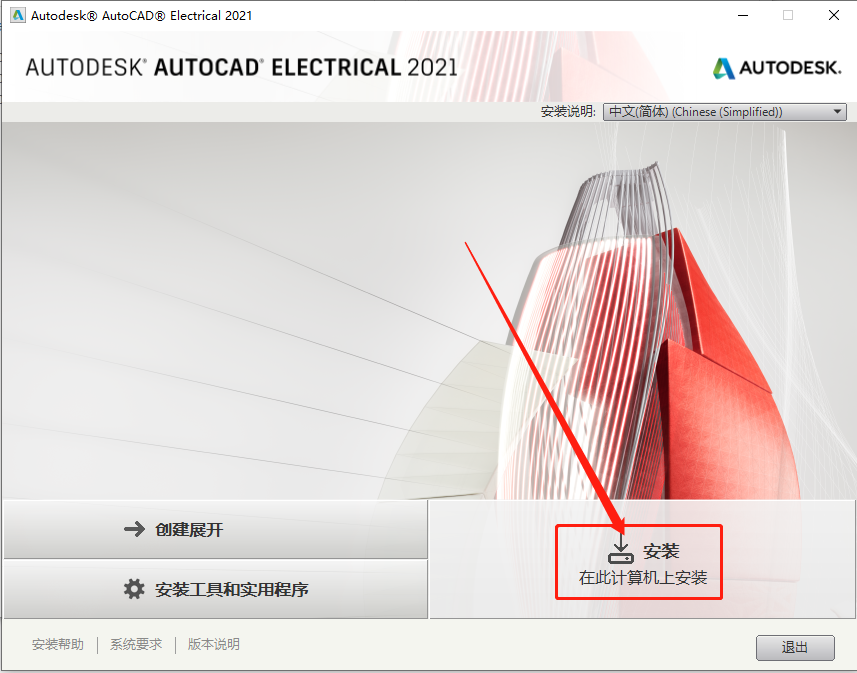
Task: Click the AUTODESK wordmark in the header
Action: tap(790, 68)
